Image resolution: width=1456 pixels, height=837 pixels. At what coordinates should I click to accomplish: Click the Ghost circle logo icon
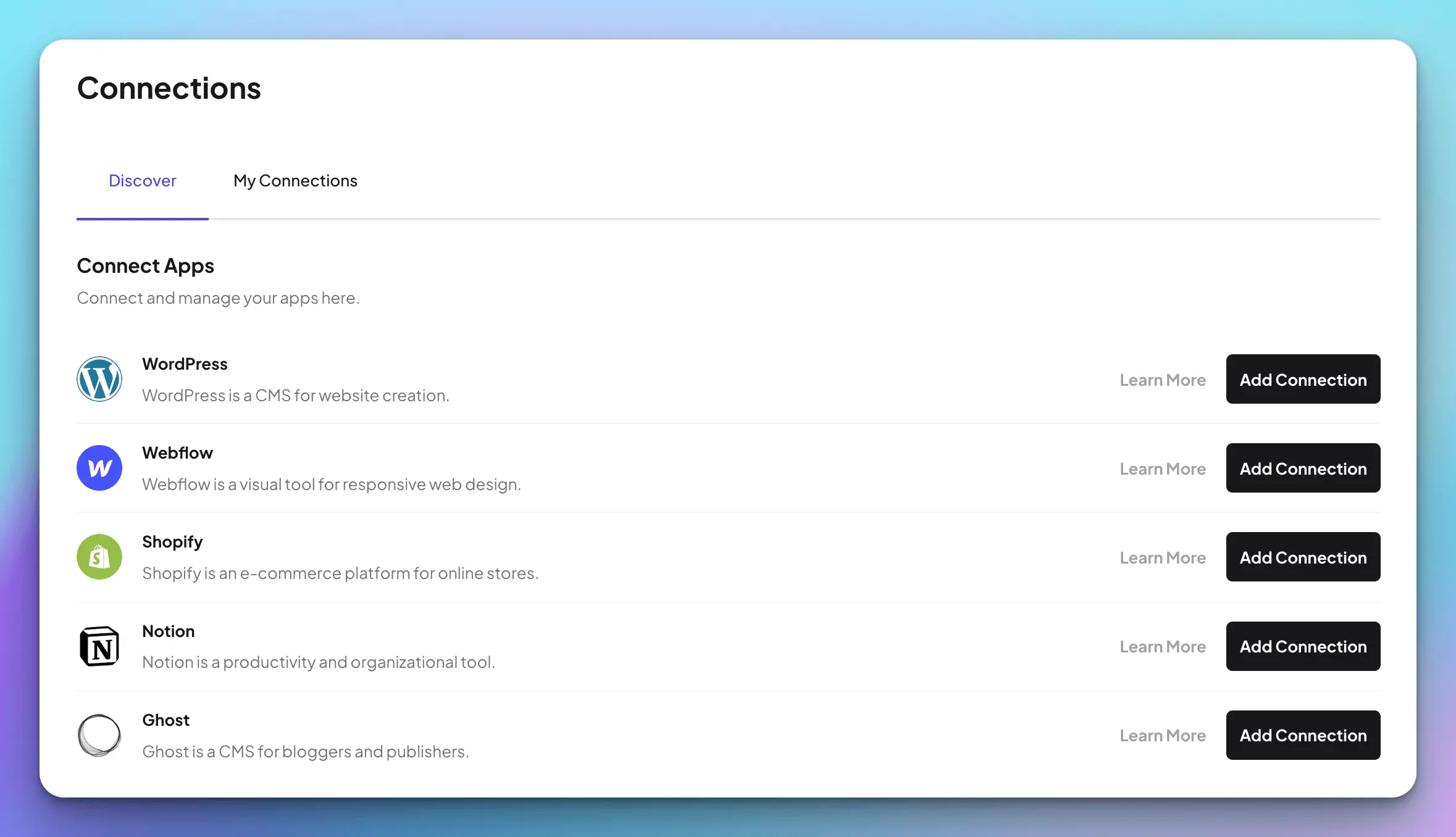99,735
